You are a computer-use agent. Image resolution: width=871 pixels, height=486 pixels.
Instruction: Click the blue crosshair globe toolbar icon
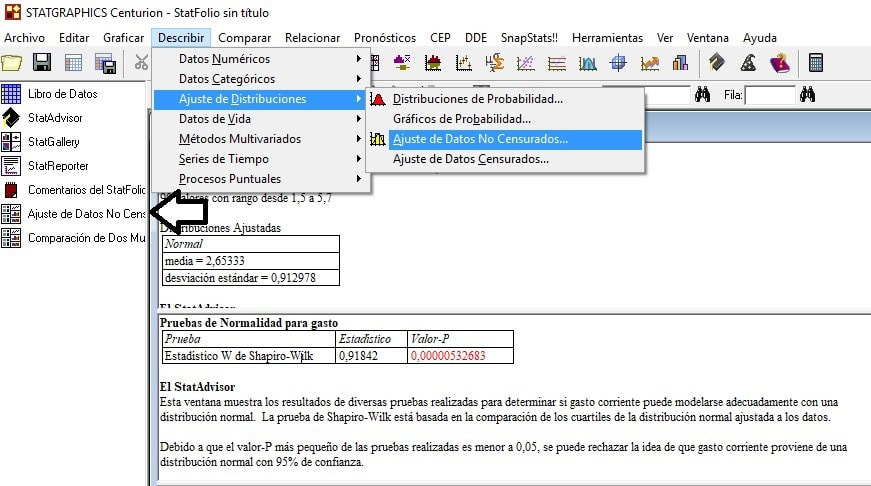[x=618, y=63]
